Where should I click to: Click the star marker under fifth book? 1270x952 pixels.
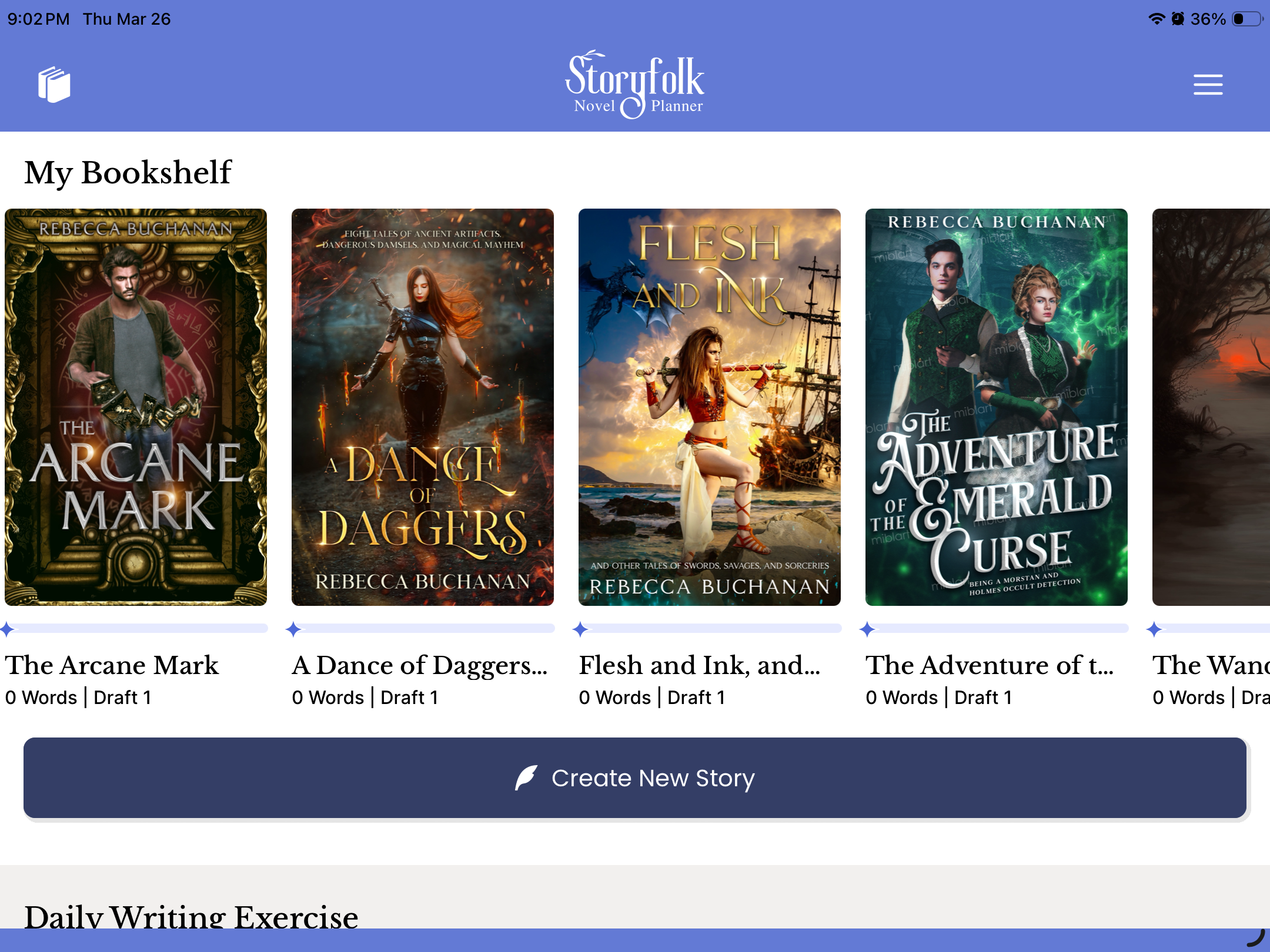tap(1154, 629)
